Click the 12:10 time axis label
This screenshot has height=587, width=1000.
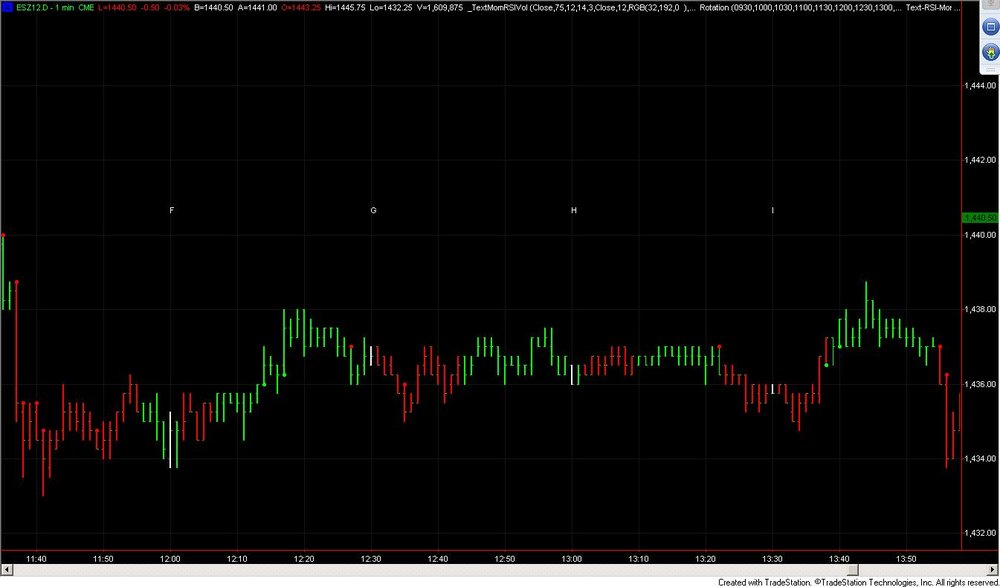(x=237, y=559)
